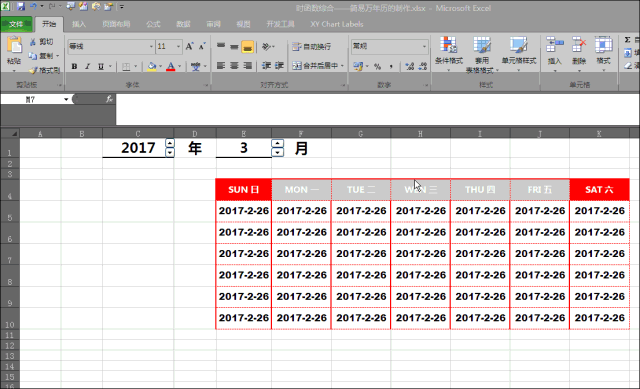Screen dimensions: 640x389
Task: Click the Cut scissors icon
Action: 33,42
